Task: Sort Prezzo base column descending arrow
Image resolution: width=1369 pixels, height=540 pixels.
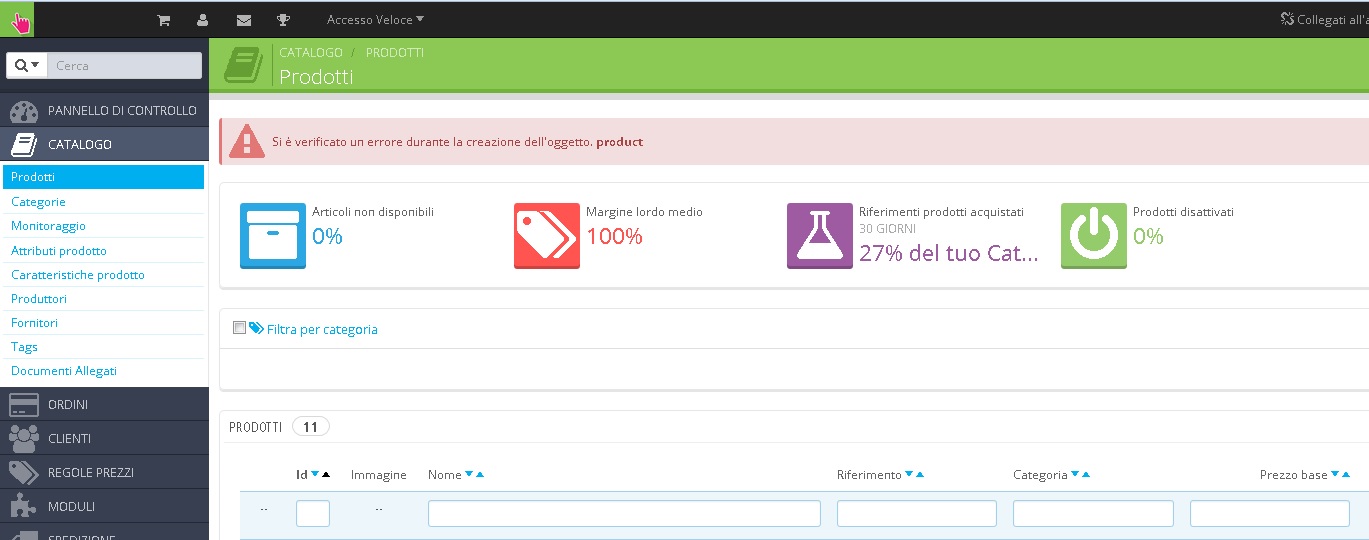Action: (1335, 474)
